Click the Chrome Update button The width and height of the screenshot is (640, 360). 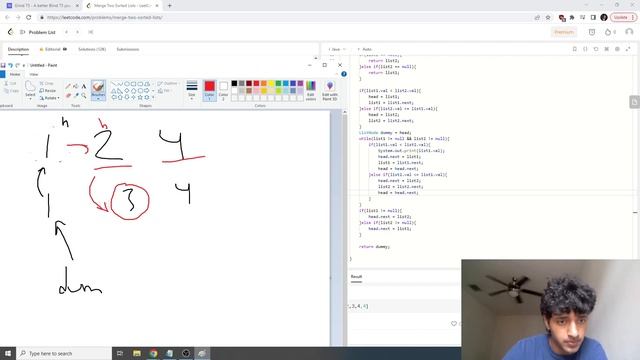[623, 18]
